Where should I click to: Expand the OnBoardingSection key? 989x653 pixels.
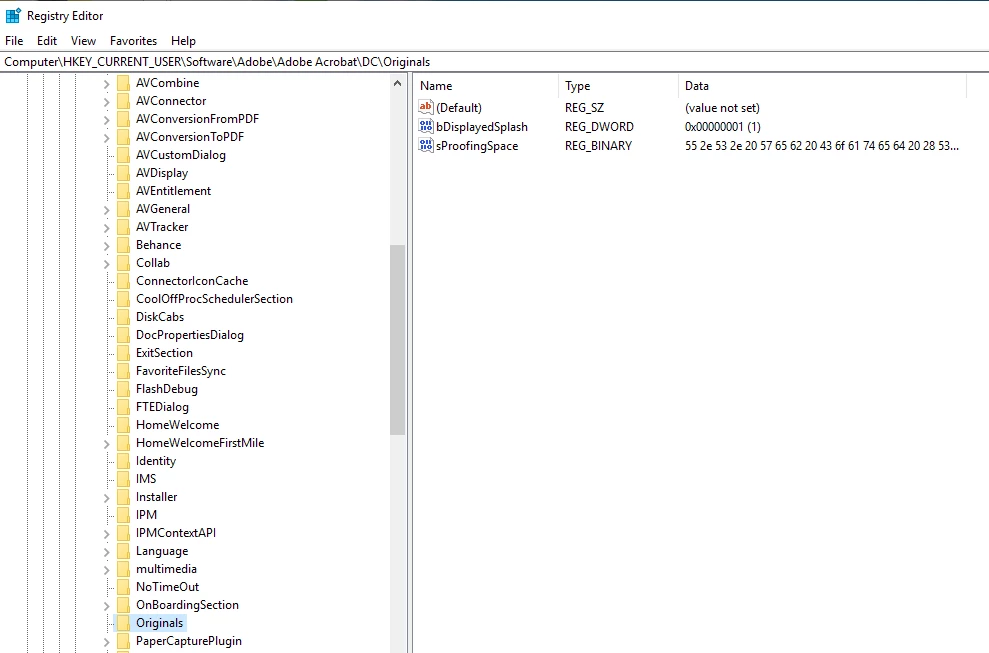click(106, 605)
